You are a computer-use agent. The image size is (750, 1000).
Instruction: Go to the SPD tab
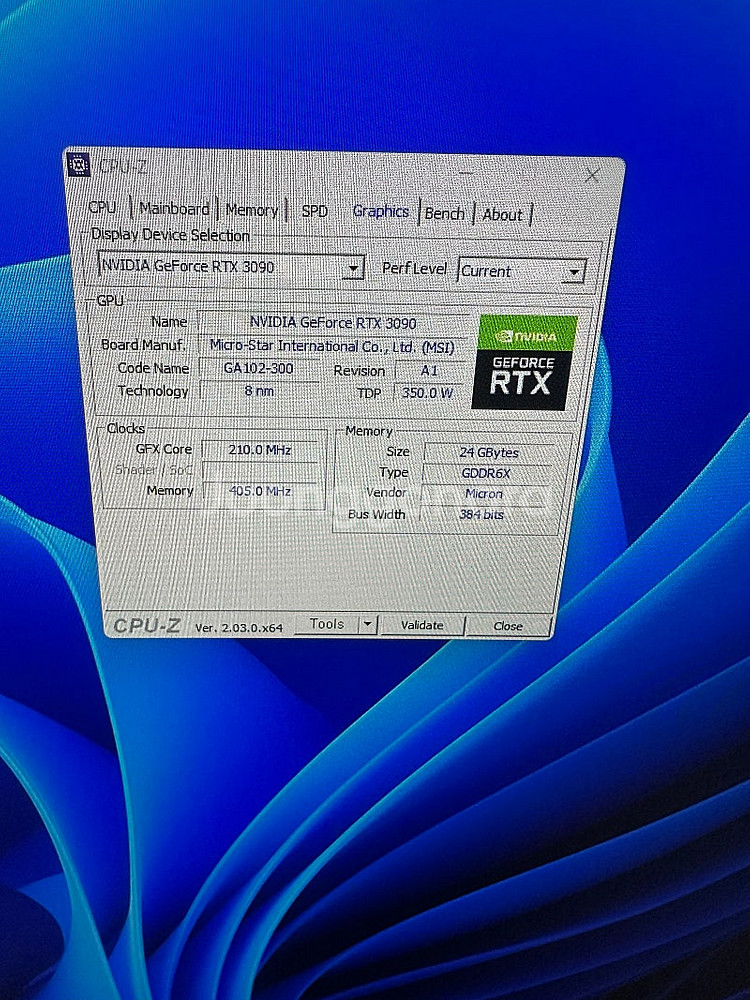[314, 211]
